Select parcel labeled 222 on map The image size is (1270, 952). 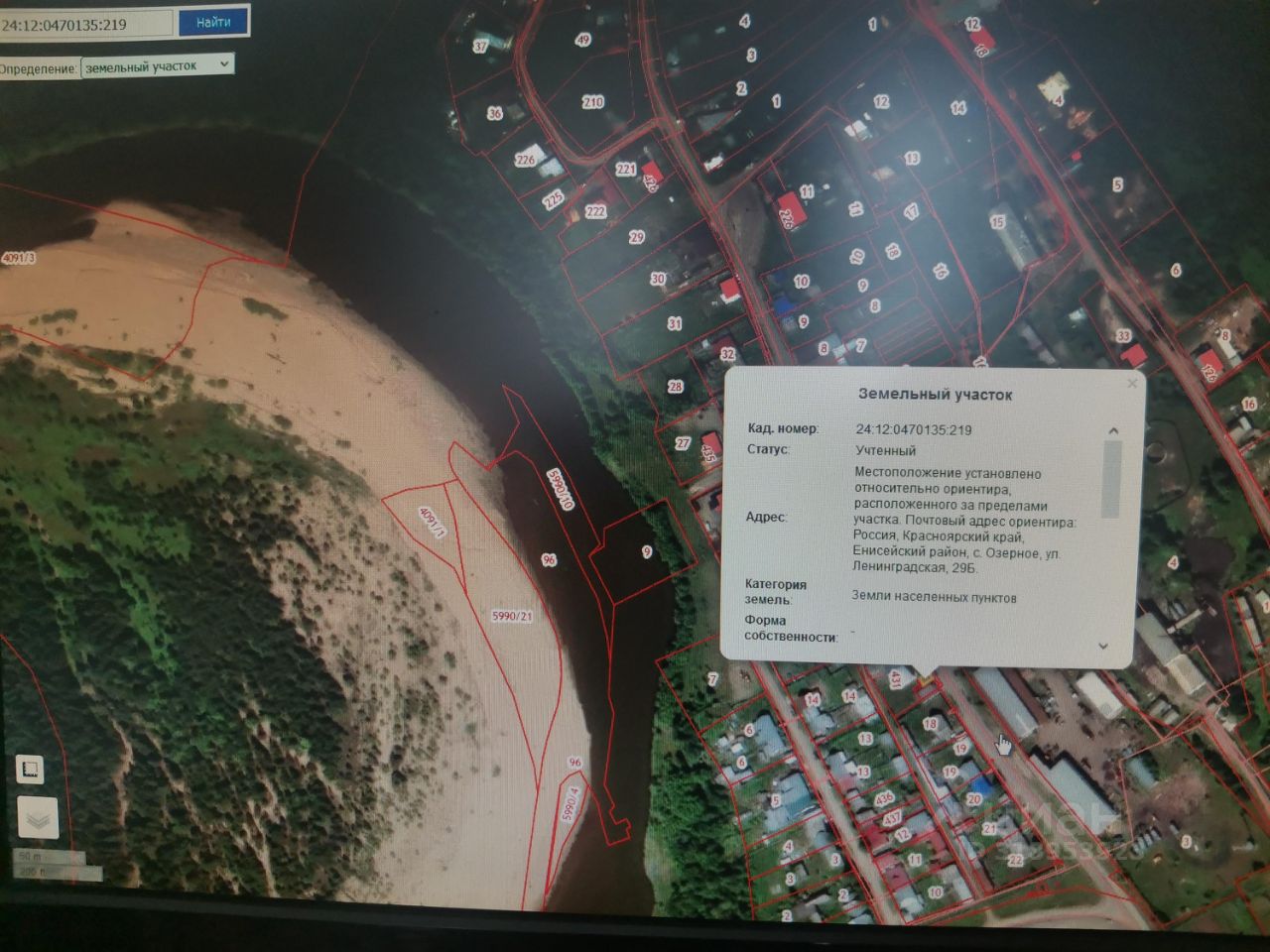point(595,211)
